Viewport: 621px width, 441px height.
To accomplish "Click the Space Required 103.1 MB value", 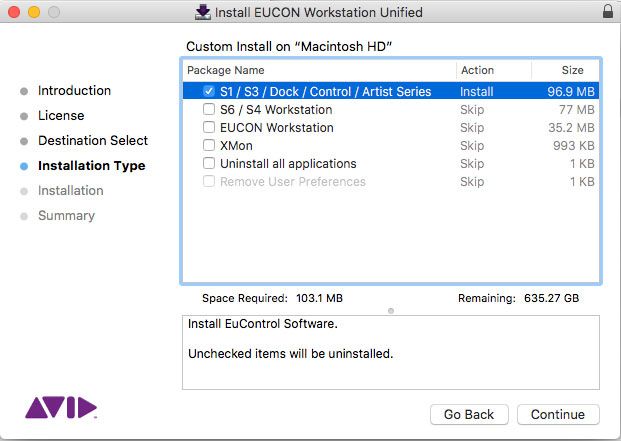I will click(x=319, y=298).
